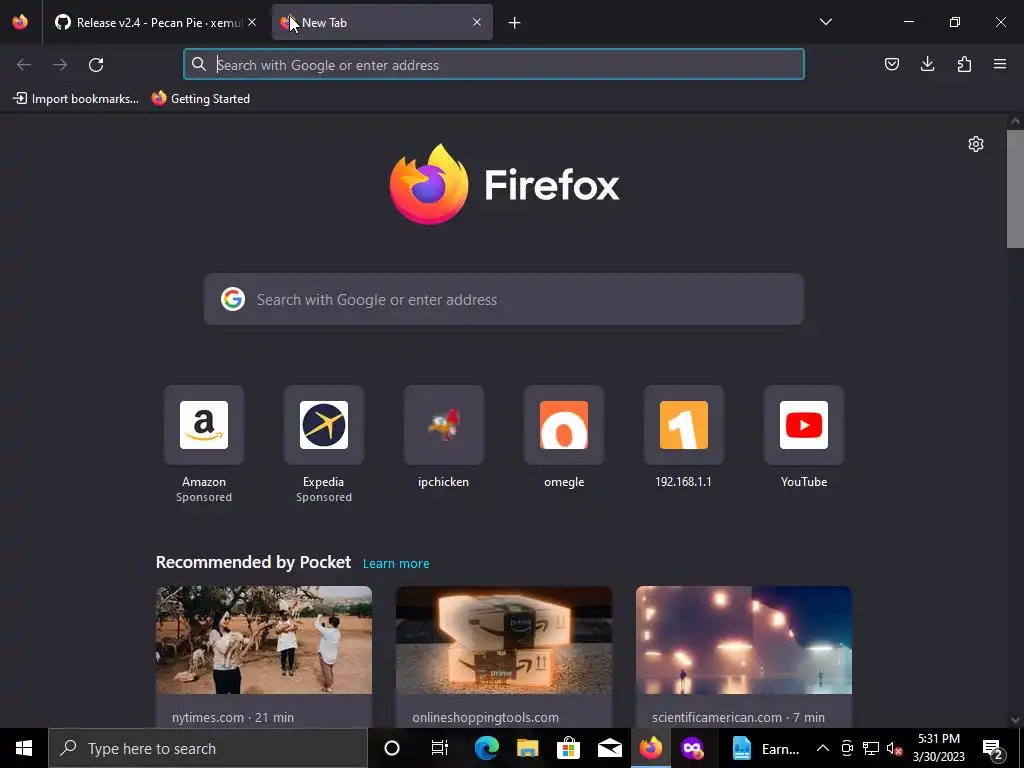Open Task View in taskbar

click(x=440, y=748)
